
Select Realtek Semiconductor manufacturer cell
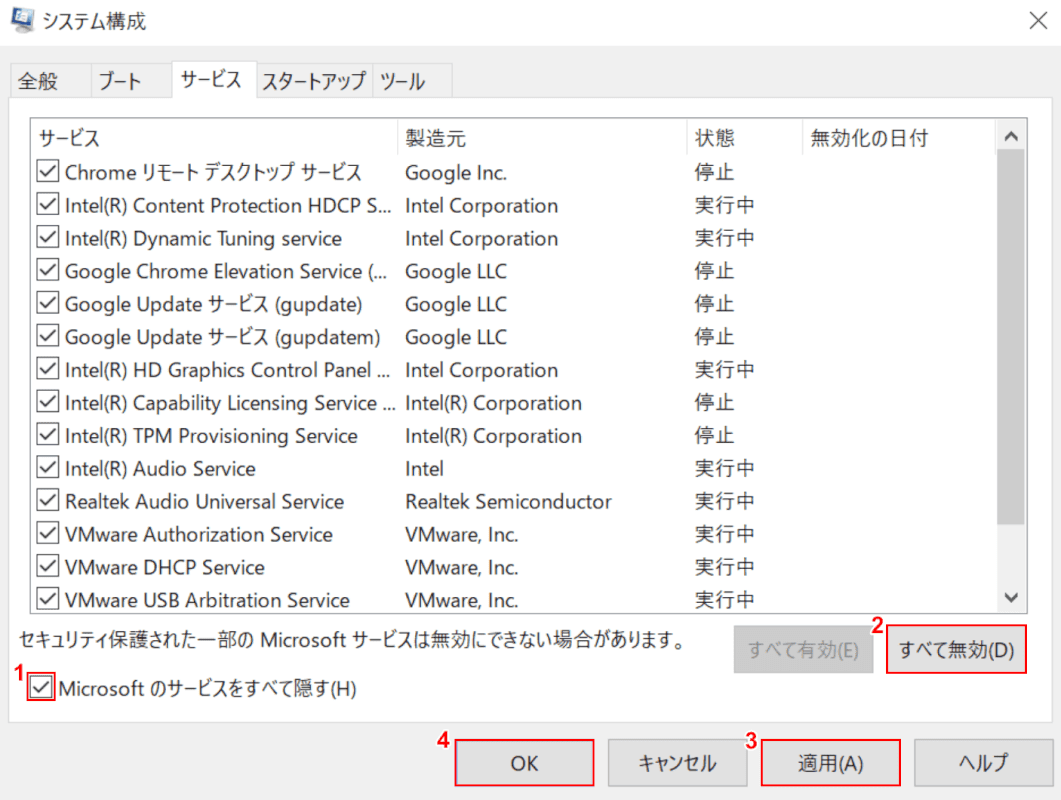[x=508, y=502]
